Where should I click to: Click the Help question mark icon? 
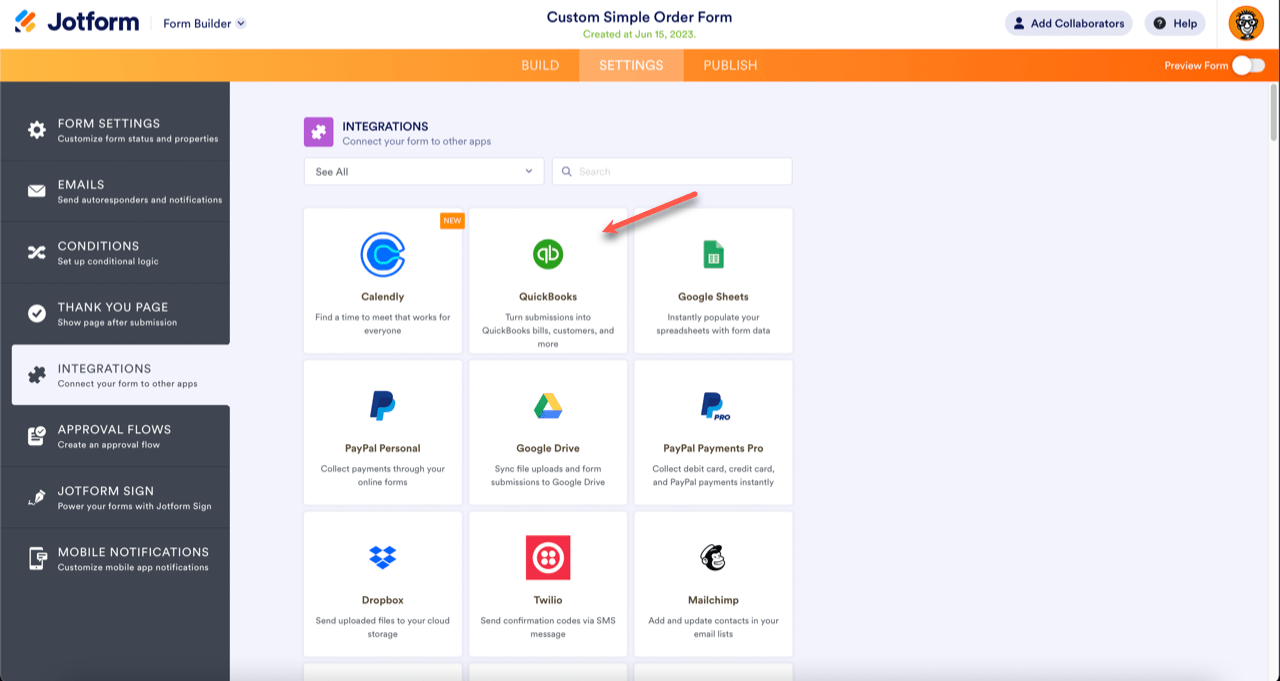1160,23
